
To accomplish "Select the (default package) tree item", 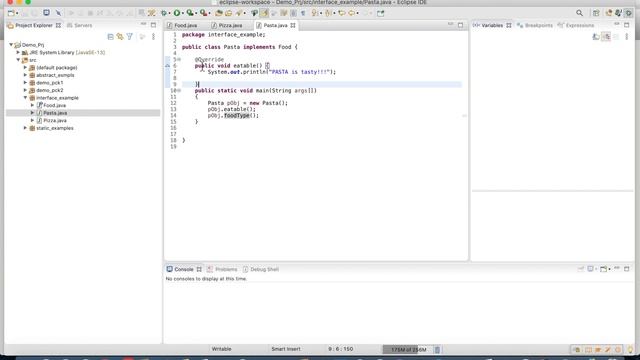I will tap(56, 68).
